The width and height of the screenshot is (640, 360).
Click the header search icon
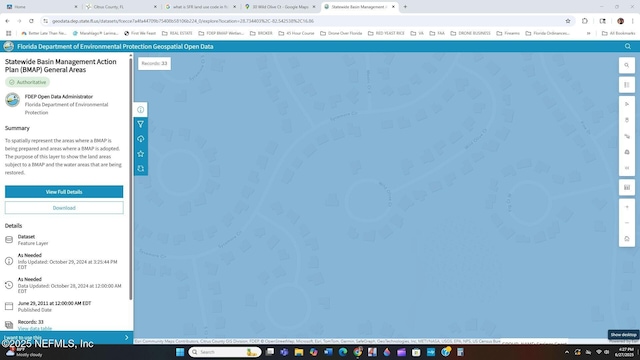pyautogui.click(x=627, y=47)
